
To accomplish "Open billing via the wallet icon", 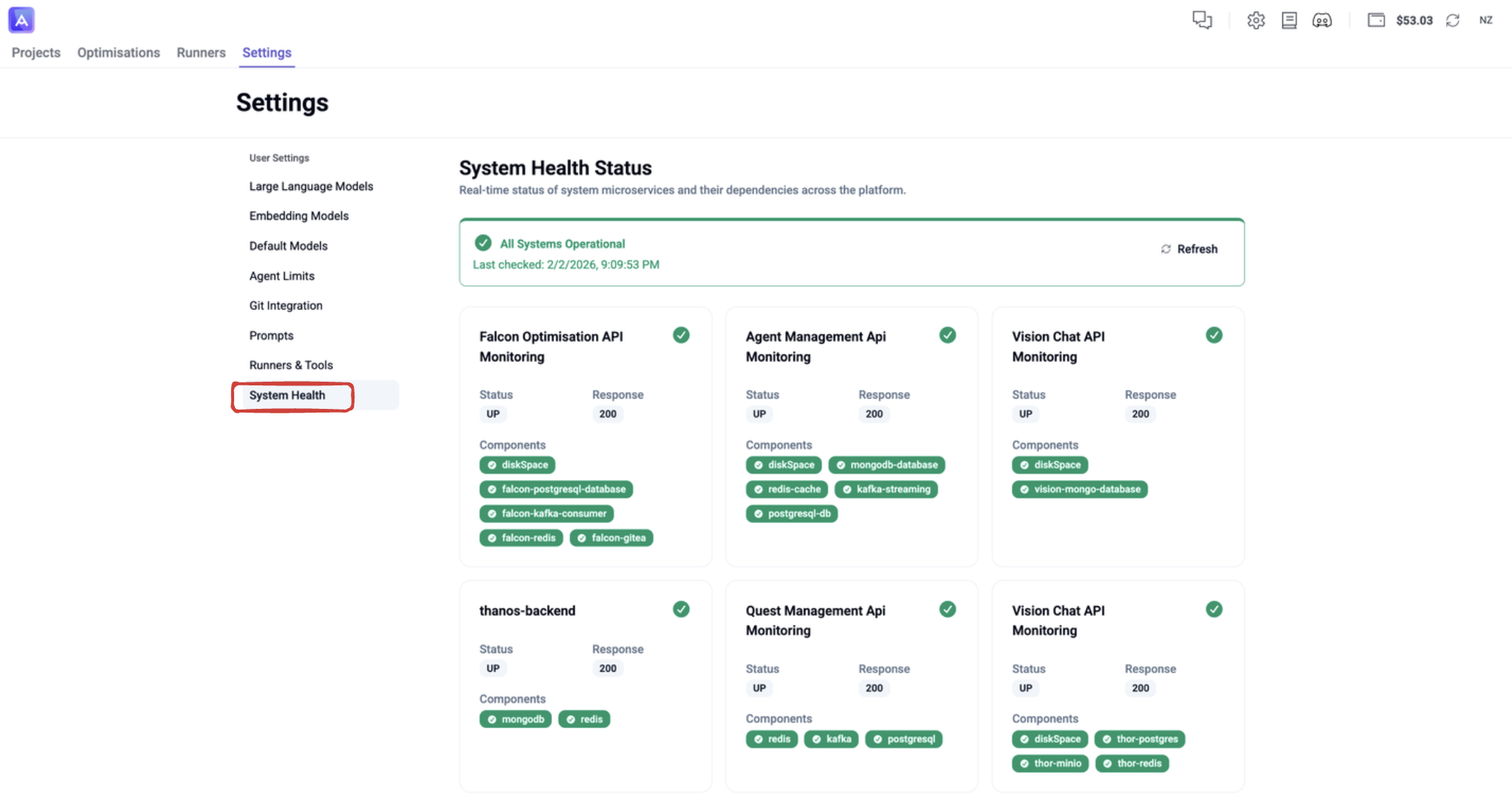I will click(1376, 20).
